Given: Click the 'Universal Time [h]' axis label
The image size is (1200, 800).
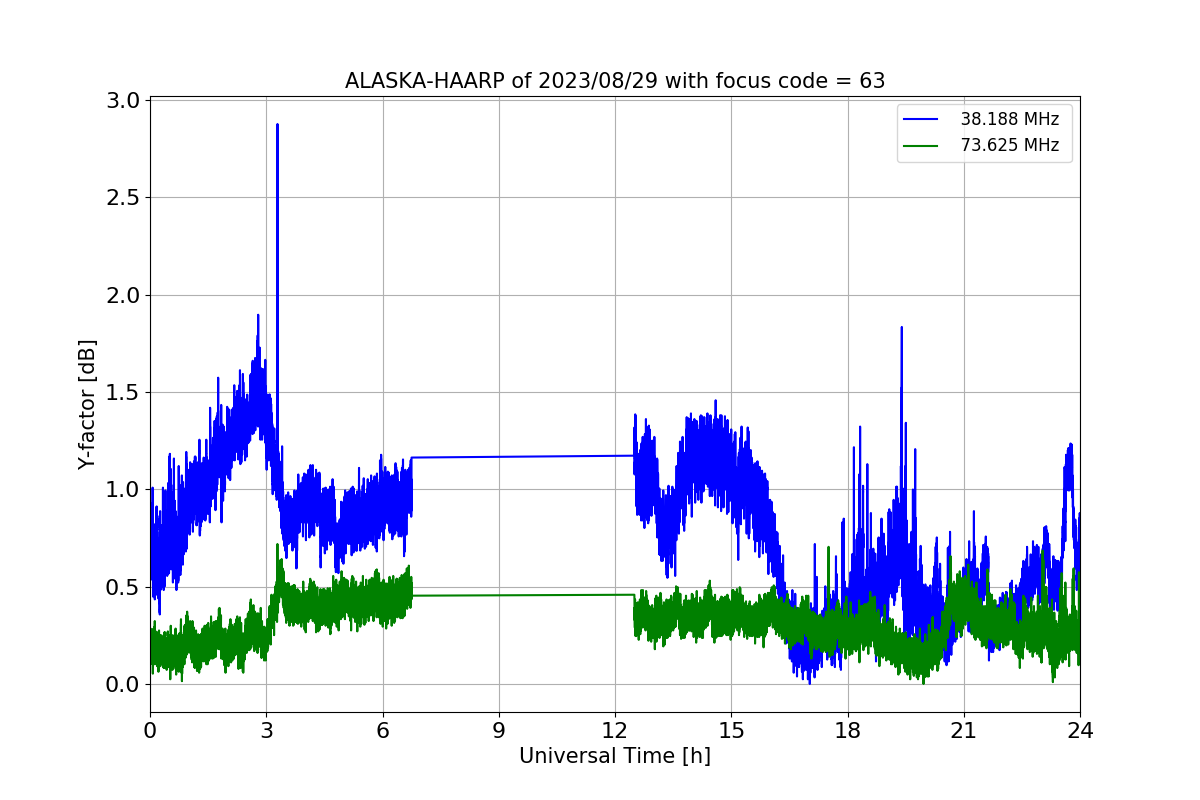Looking at the screenshot, I should click(614, 756).
